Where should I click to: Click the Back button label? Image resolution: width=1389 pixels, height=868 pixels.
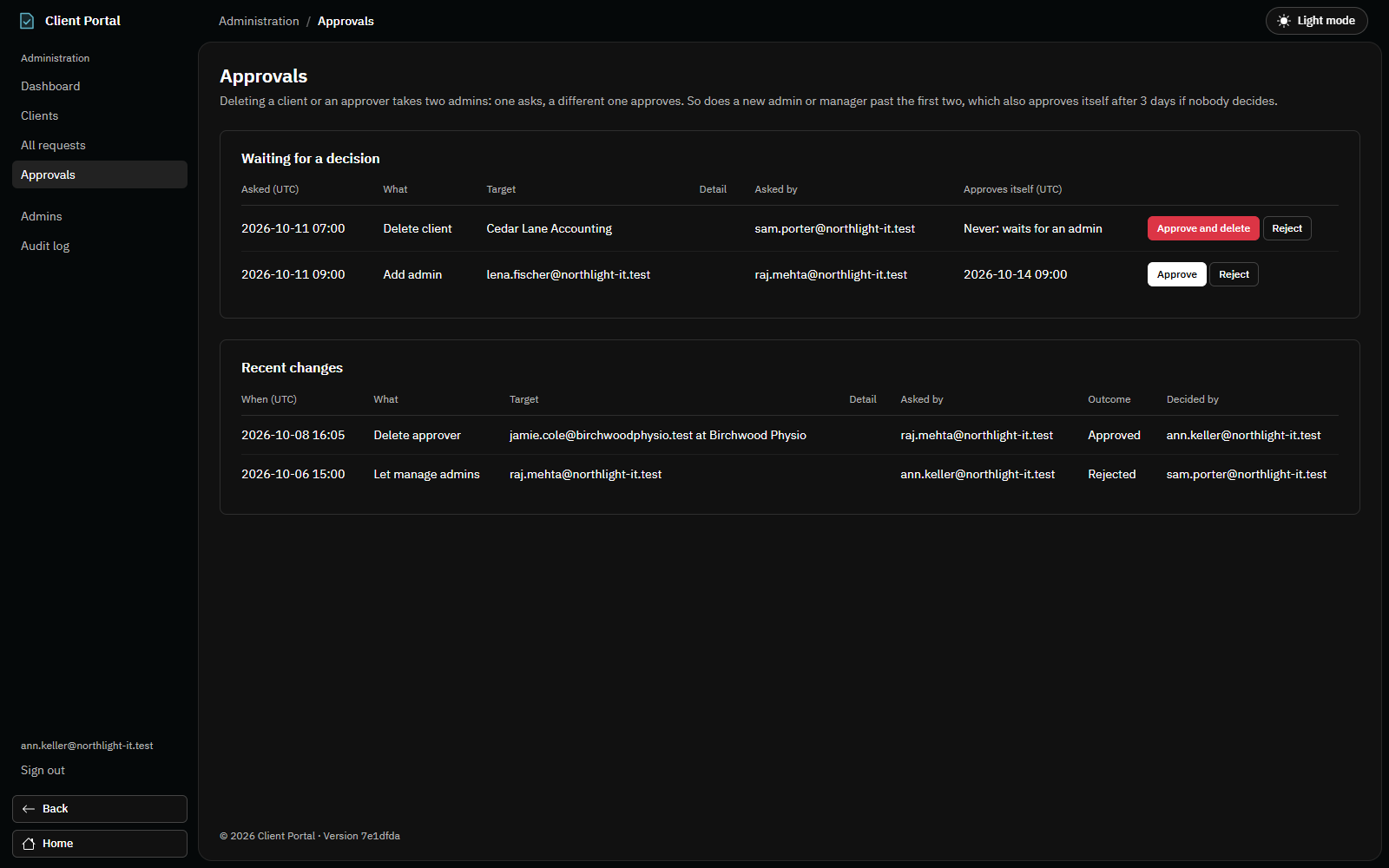pos(55,809)
